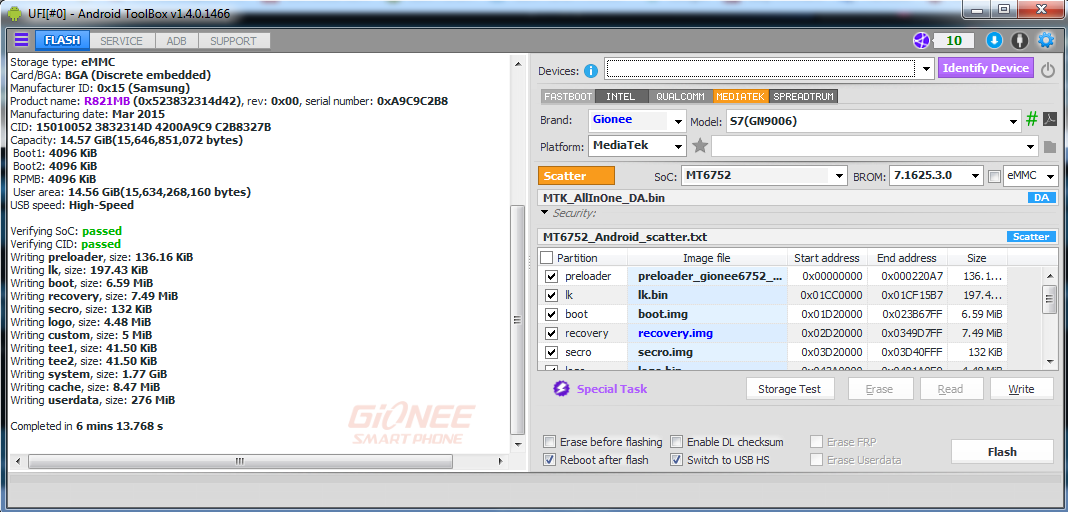Open the Brand dropdown showing Gionee
This screenshot has width=1068, height=512.
tap(678, 121)
